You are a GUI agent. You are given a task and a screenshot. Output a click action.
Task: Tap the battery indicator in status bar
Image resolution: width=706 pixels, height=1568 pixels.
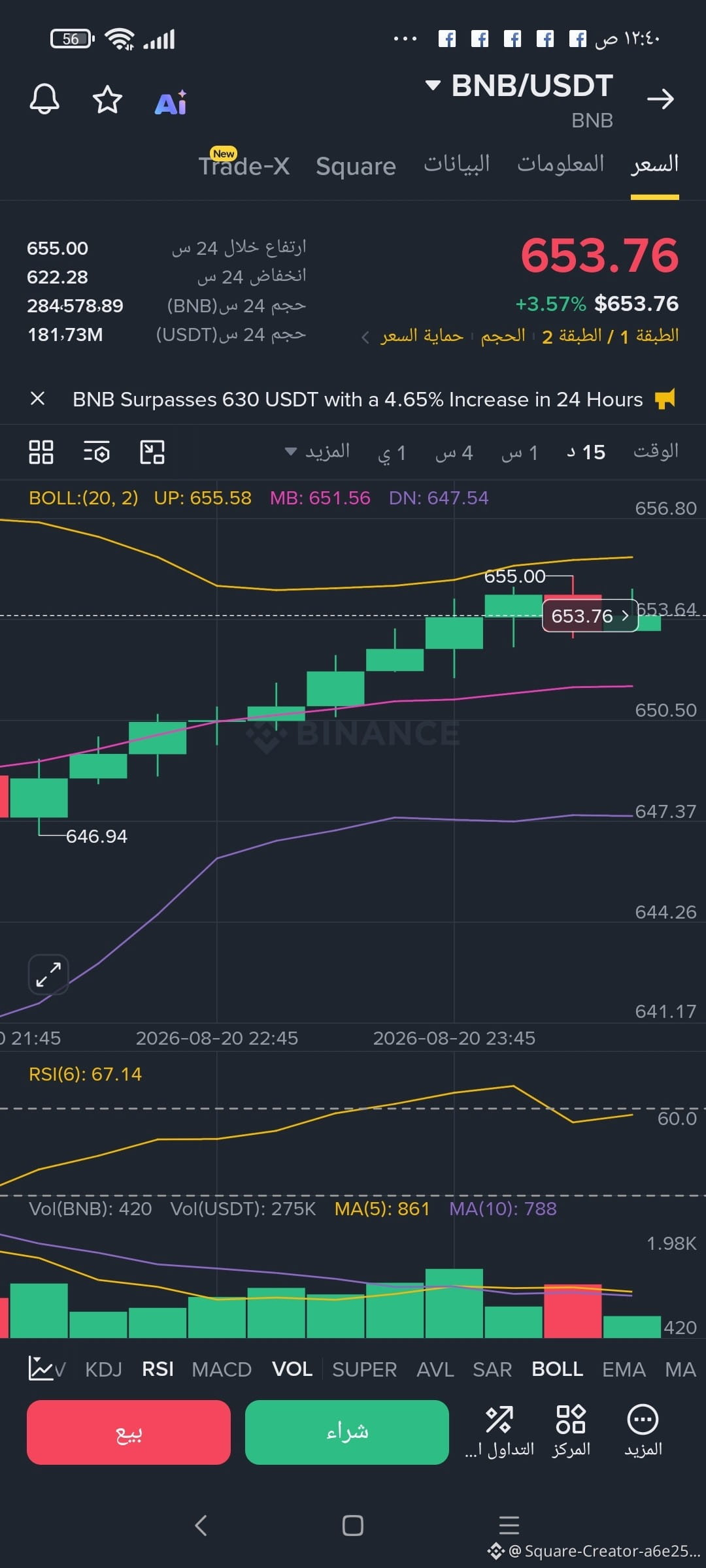click(x=73, y=39)
